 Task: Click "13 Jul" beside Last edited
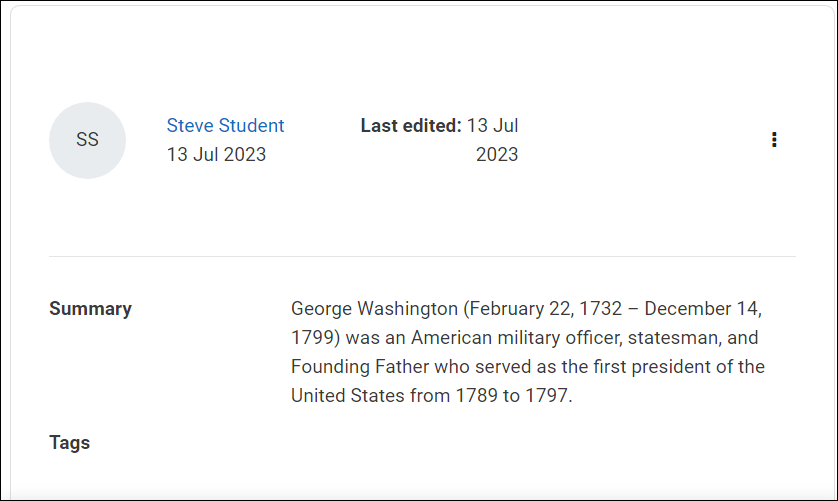tap(493, 126)
